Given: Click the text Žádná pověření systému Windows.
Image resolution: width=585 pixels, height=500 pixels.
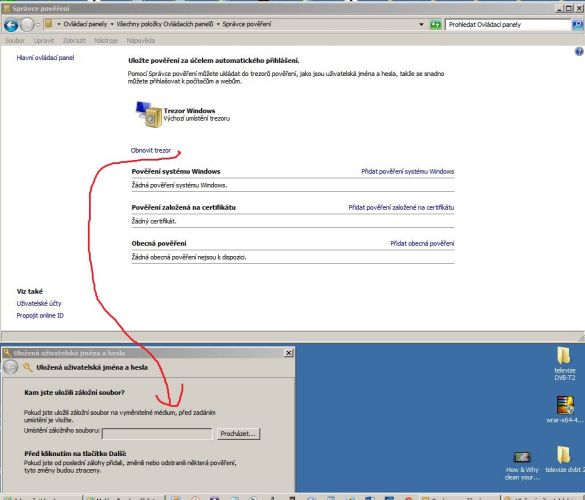Looking at the screenshot, I should 179,185.
